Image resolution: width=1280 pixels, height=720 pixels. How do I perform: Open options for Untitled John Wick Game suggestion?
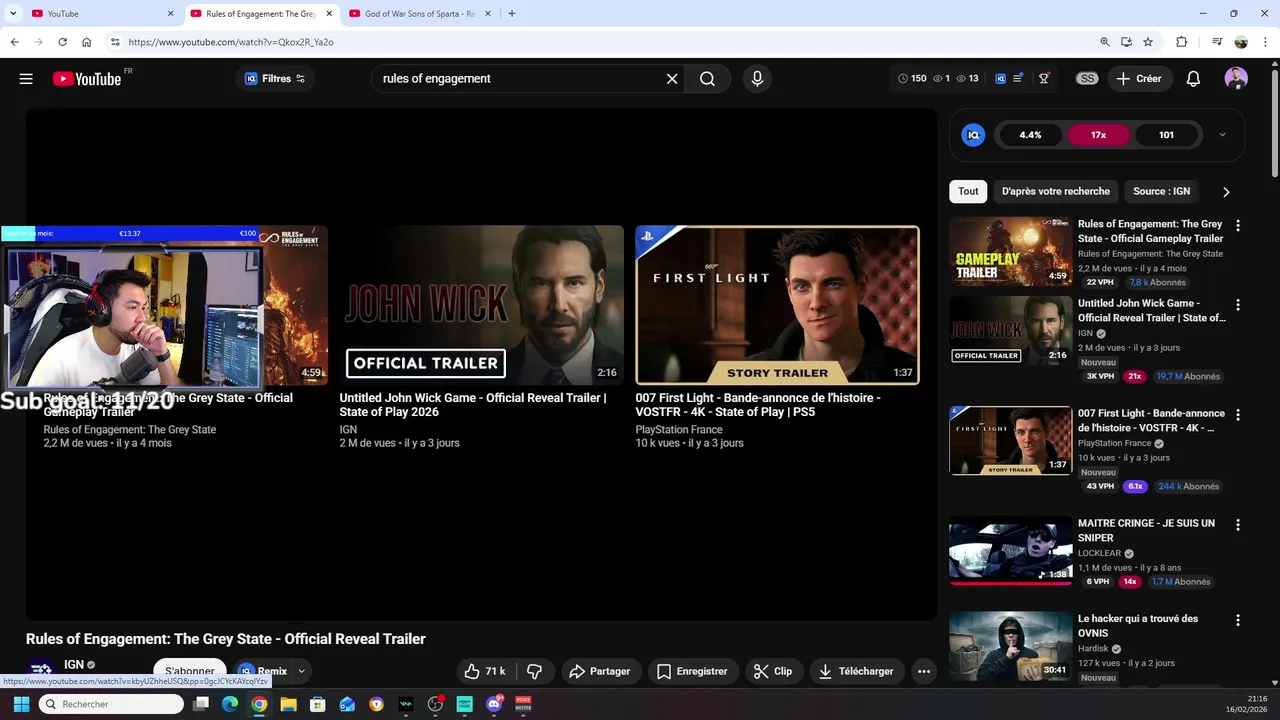[x=1238, y=305]
